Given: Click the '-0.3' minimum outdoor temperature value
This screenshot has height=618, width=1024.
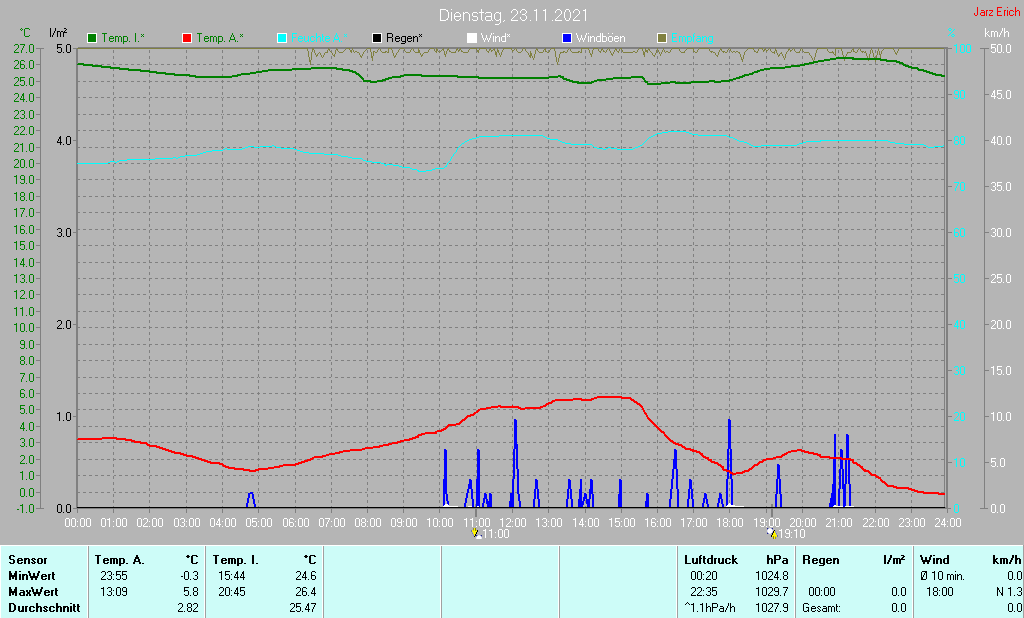Looking at the screenshot, I should (x=189, y=576).
